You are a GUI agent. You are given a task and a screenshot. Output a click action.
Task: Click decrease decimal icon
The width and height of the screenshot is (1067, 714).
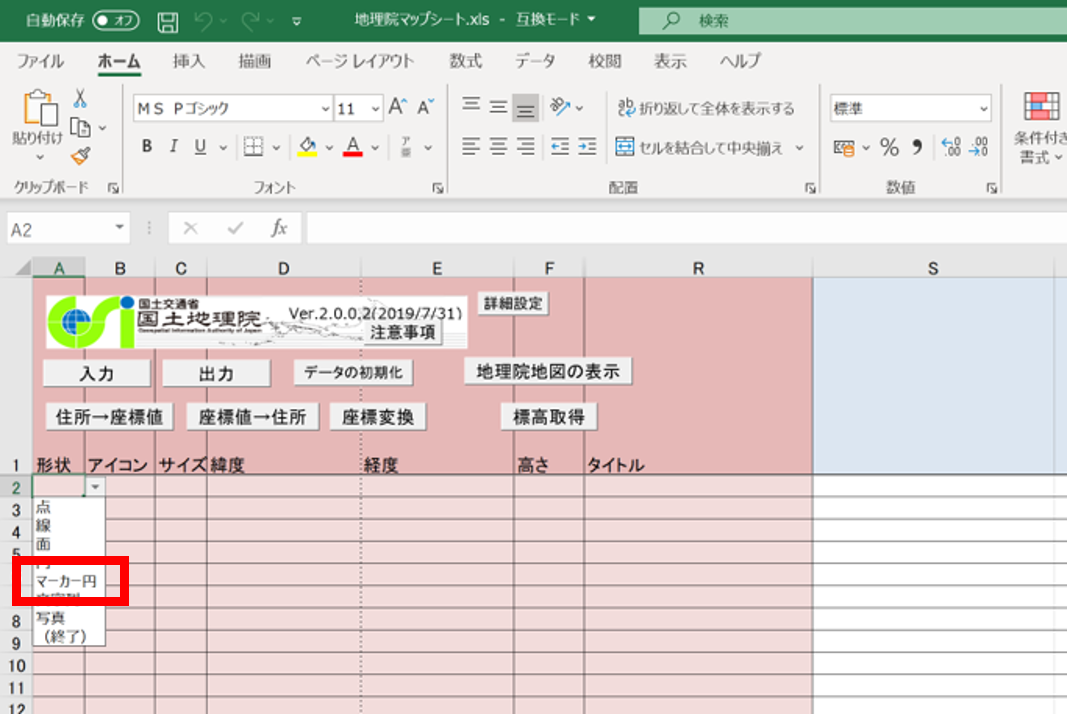pos(979,147)
